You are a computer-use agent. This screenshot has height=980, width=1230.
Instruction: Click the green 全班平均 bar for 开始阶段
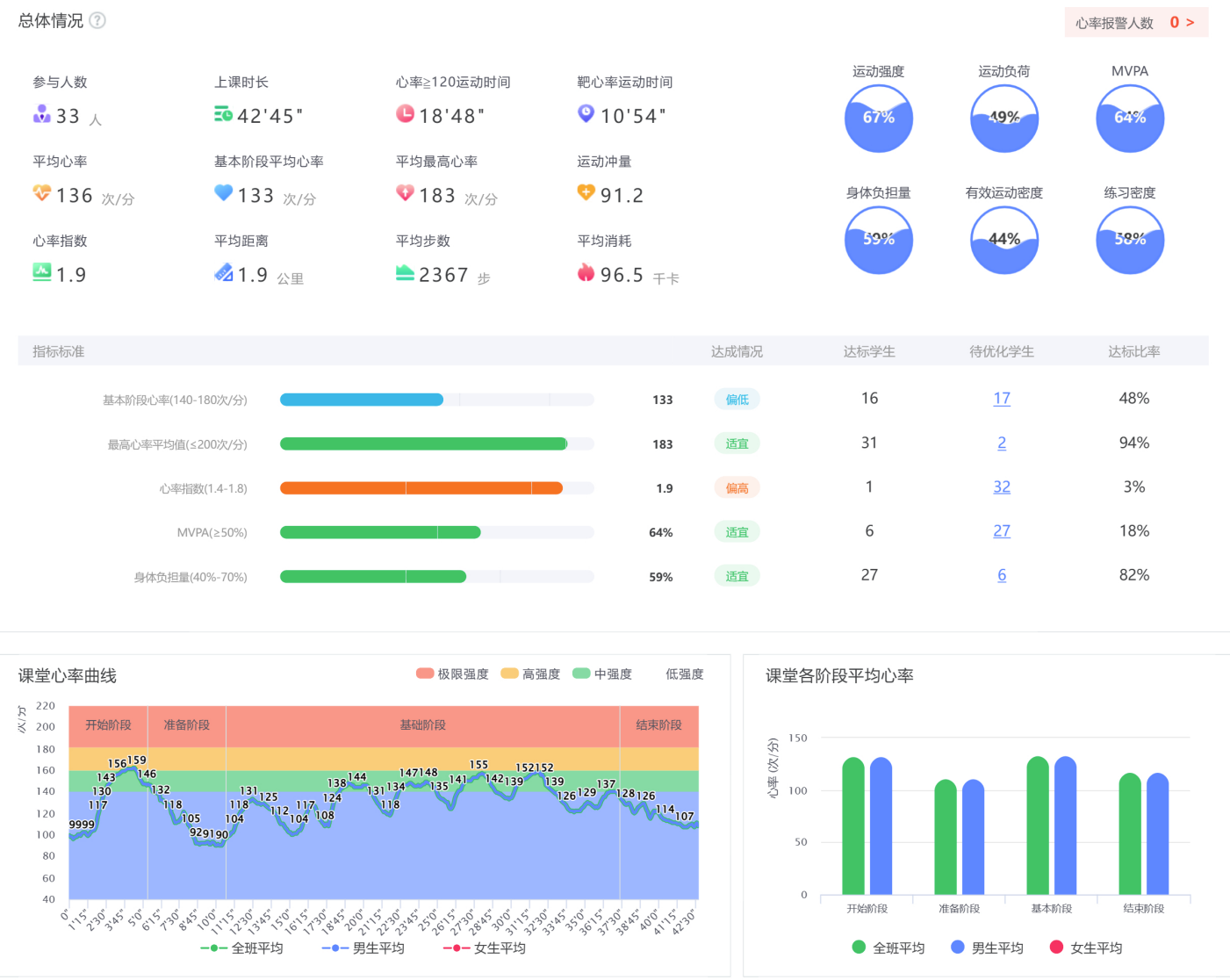[853, 826]
